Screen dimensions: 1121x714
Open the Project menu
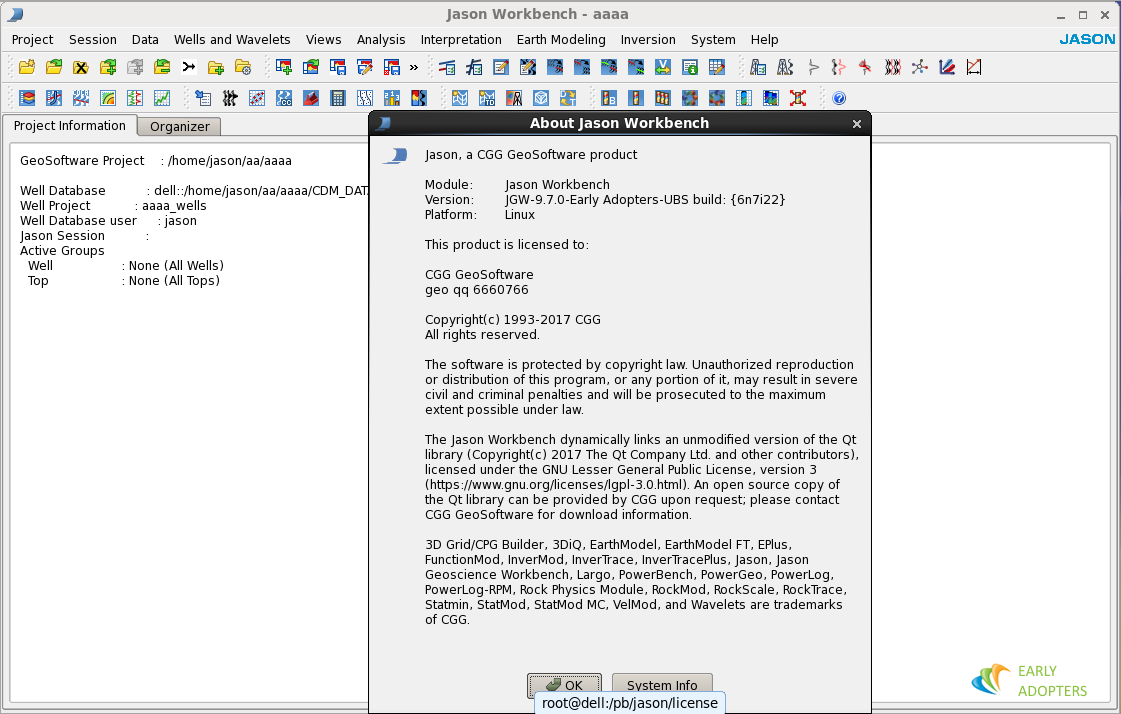coord(32,39)
